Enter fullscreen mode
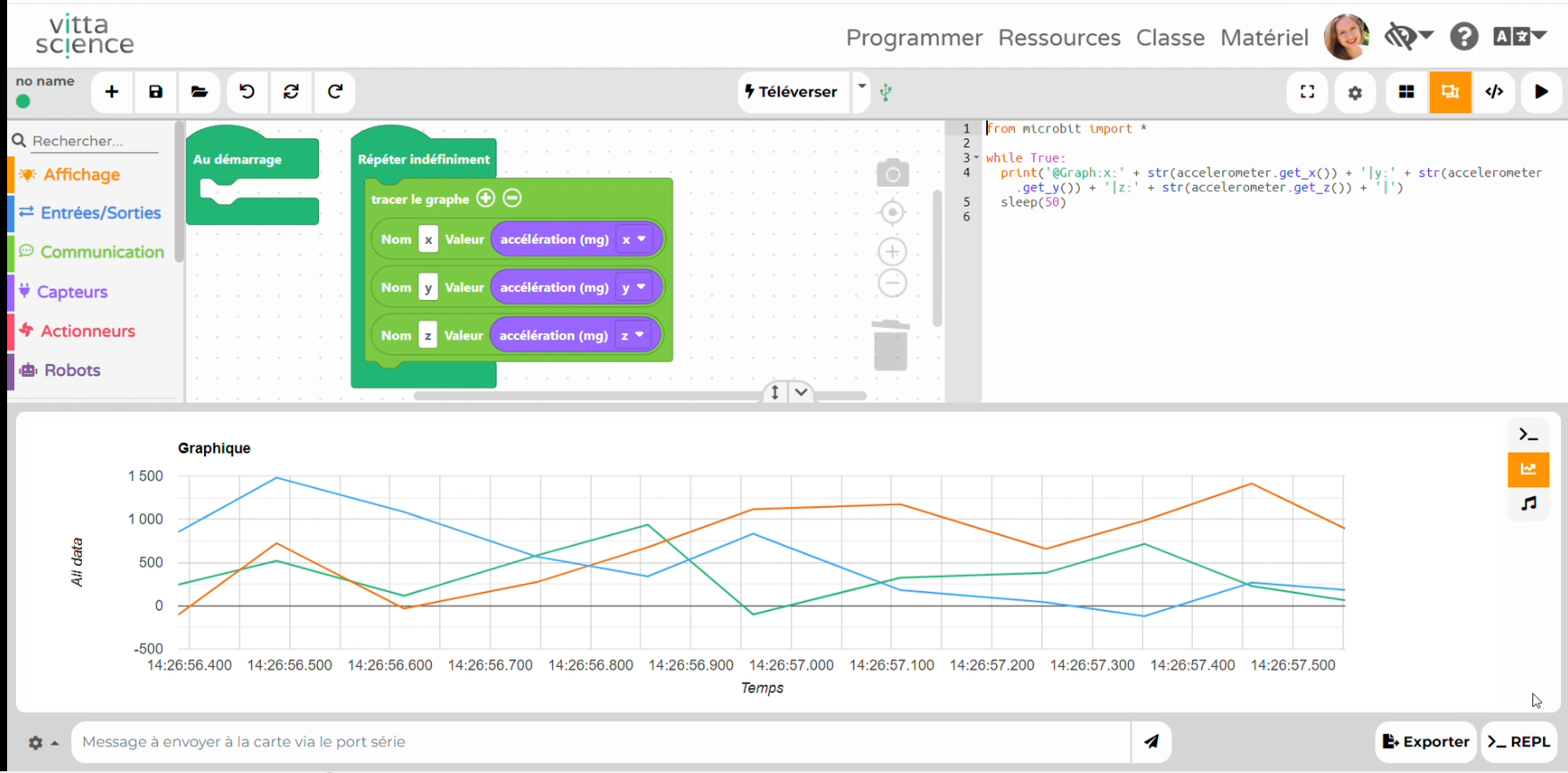The height and width of the screenshot is (773, 1568). (1308, 92)
